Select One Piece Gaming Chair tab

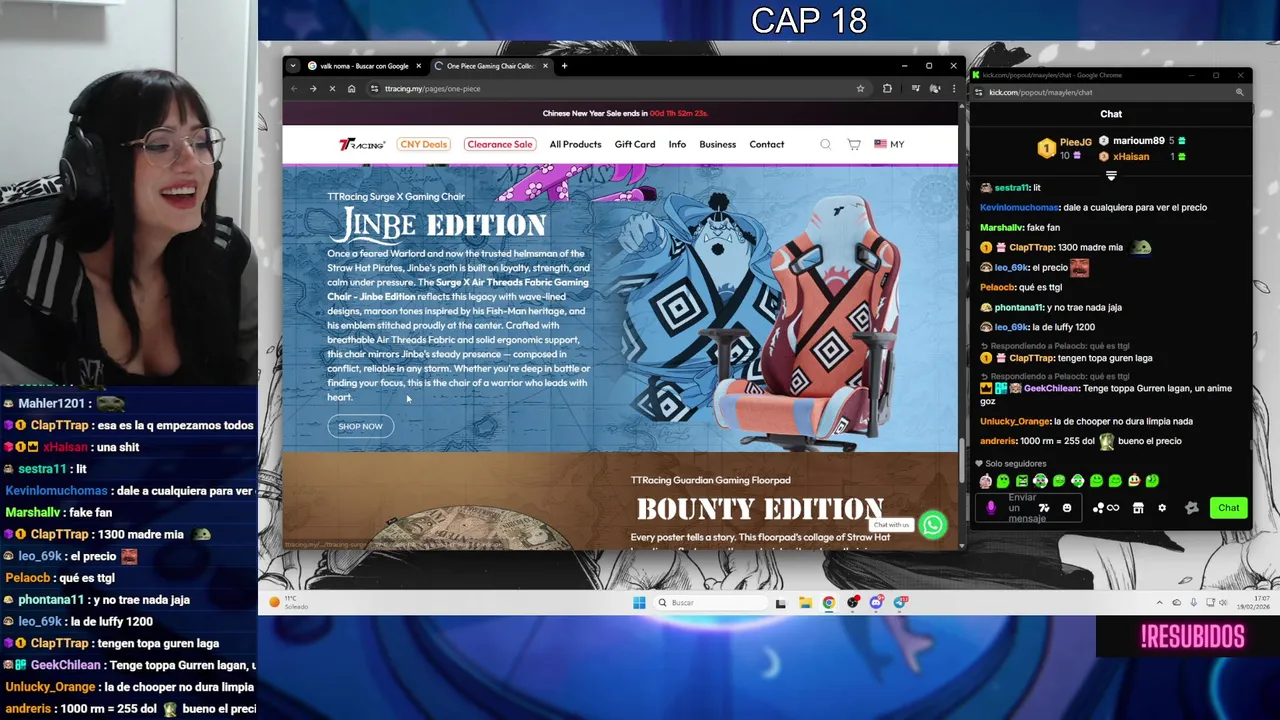click(490, 66)
